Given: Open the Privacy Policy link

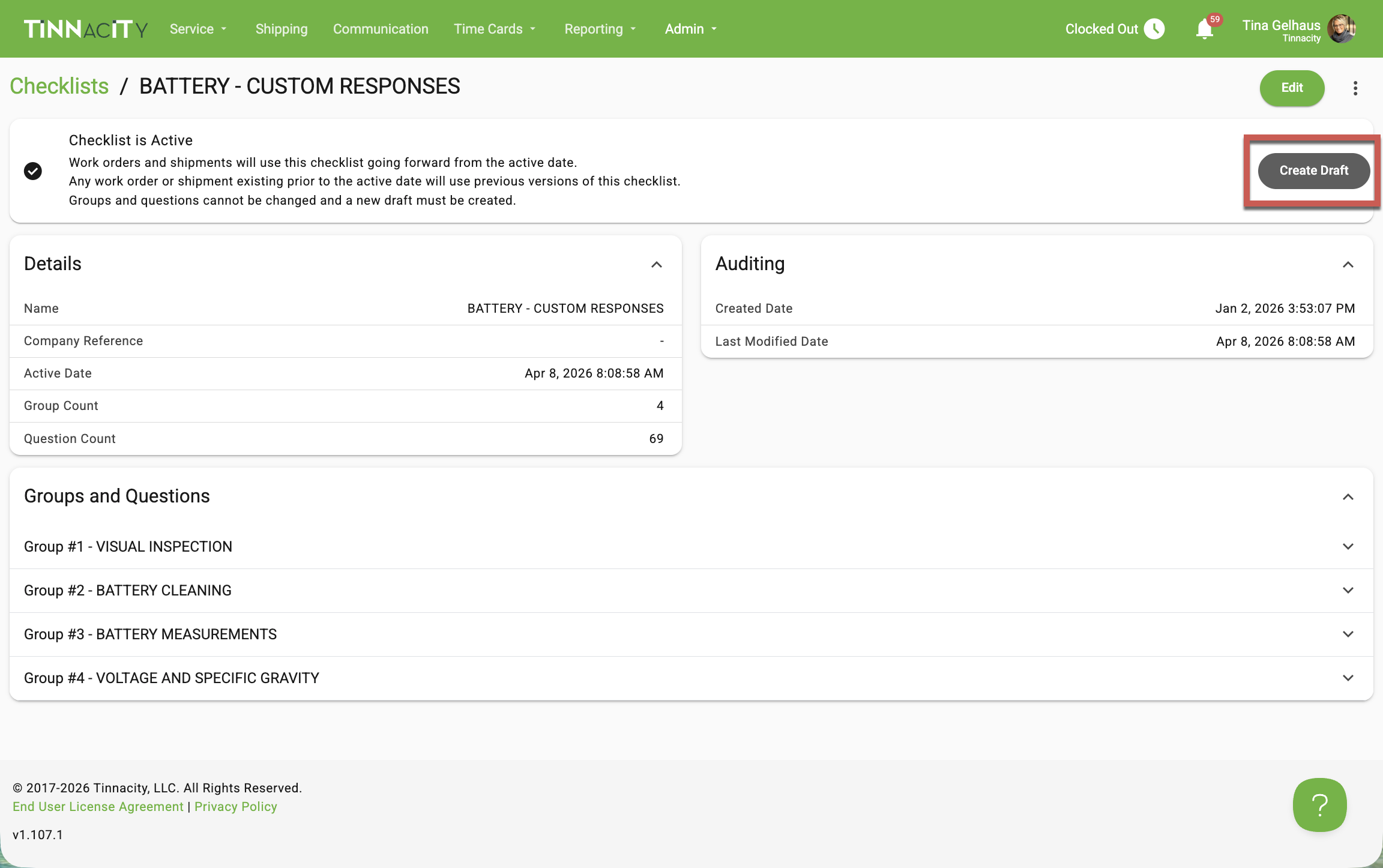Looking at the screenshot, I should (235, 807).
